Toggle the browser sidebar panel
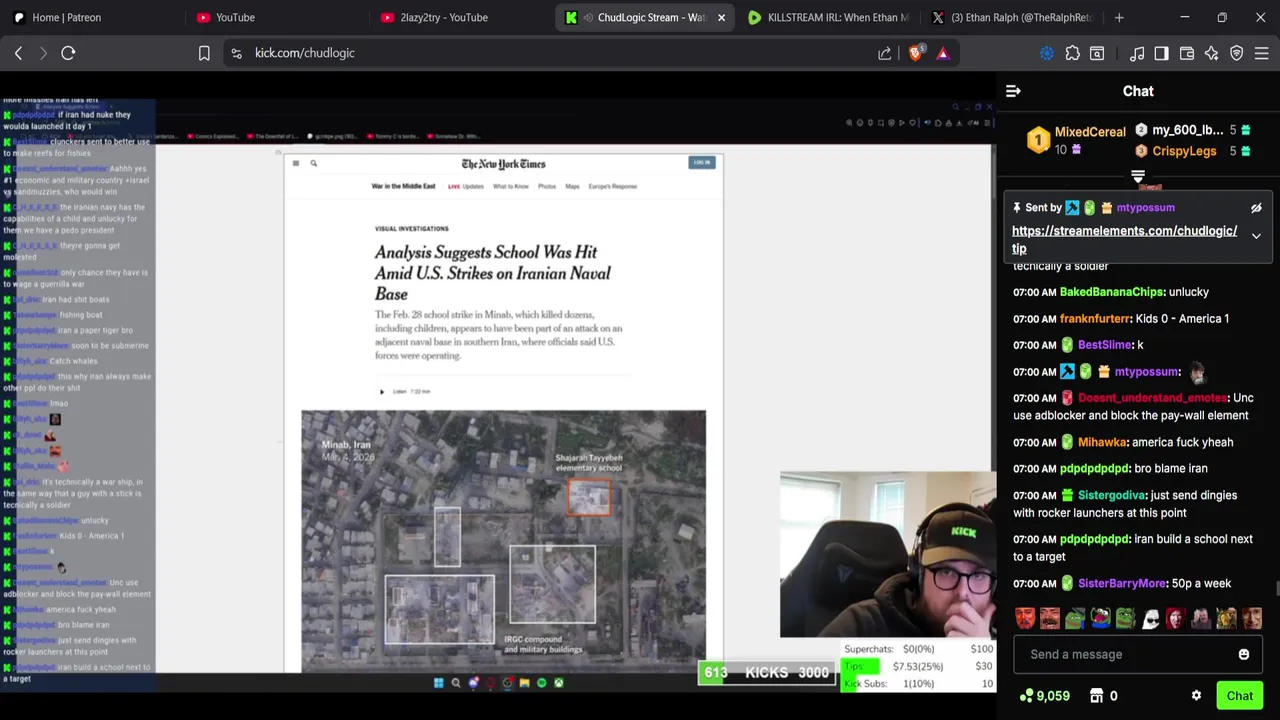 (1161, 53)
